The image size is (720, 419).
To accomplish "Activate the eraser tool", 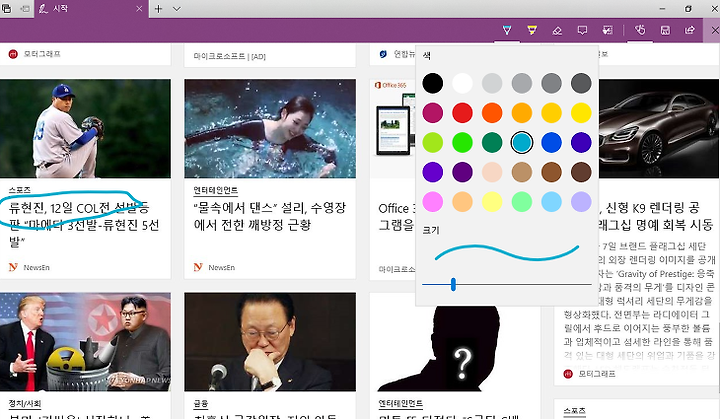I will coord(557,30).
